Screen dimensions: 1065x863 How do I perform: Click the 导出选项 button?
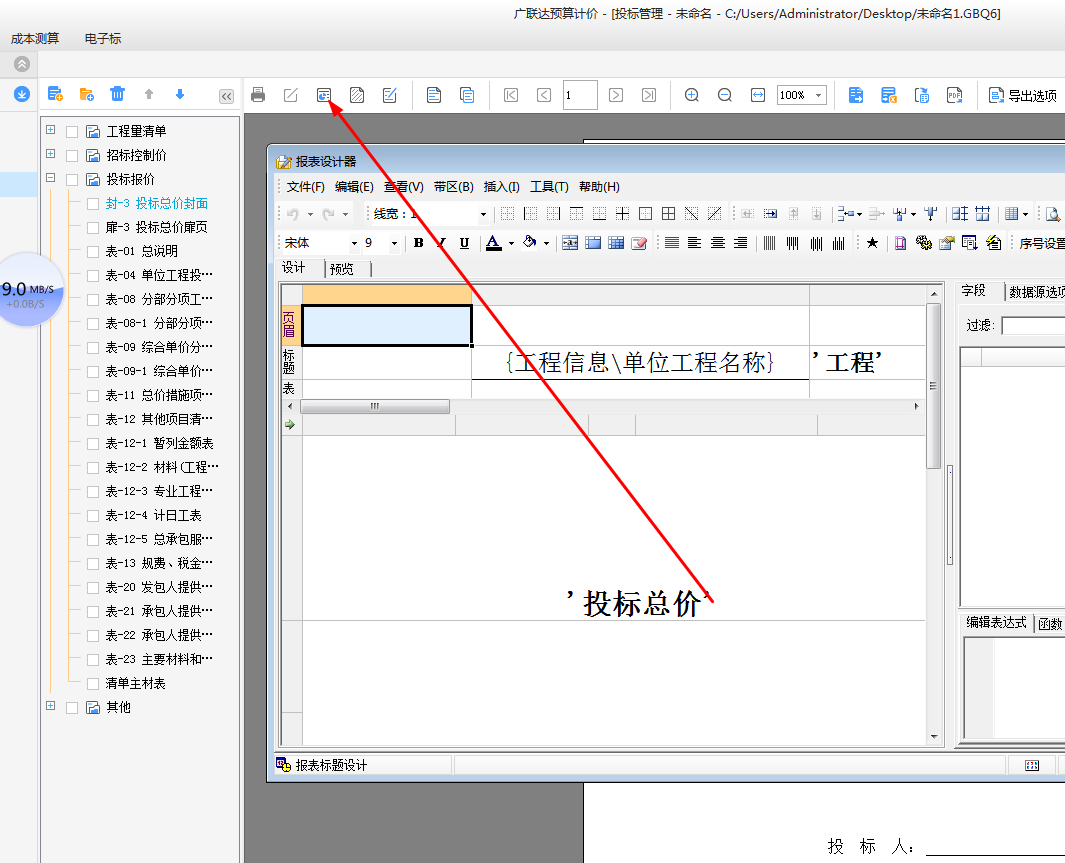click(1022, 96)
